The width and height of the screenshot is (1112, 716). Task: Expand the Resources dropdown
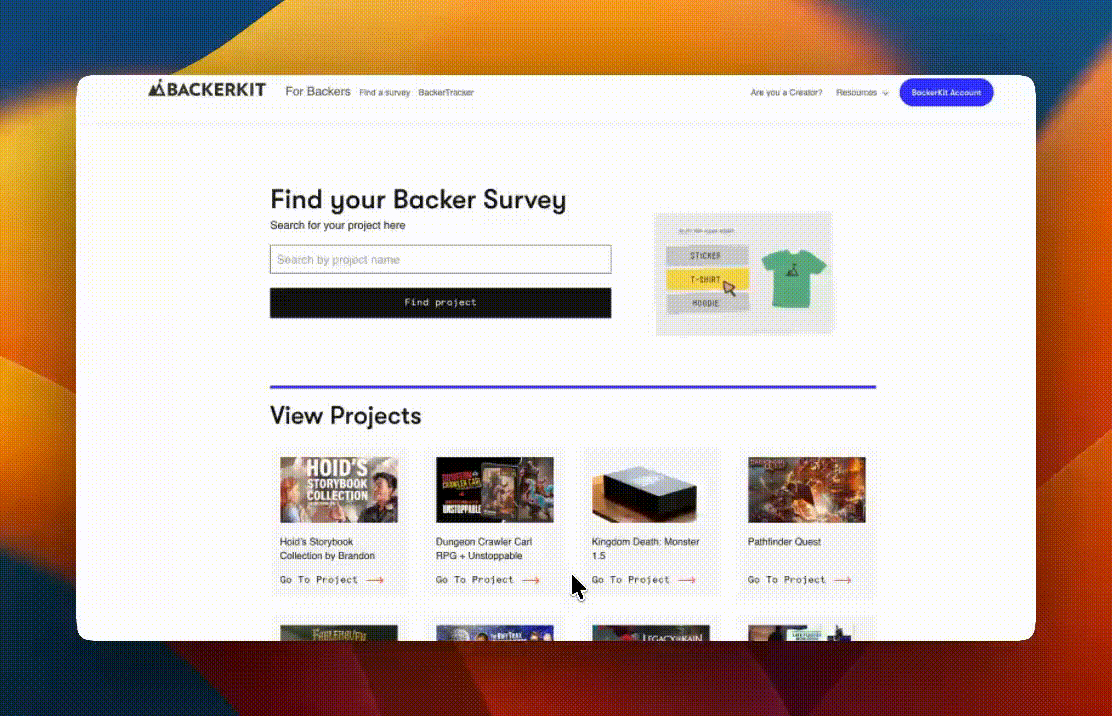(862, 93)
